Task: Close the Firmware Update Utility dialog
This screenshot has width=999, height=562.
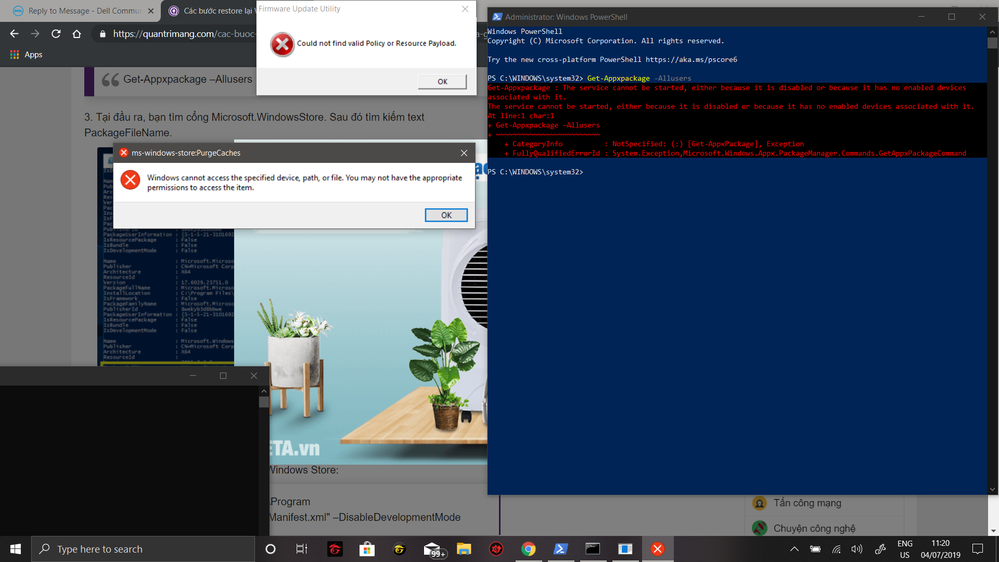Action: tap(465, 9)
